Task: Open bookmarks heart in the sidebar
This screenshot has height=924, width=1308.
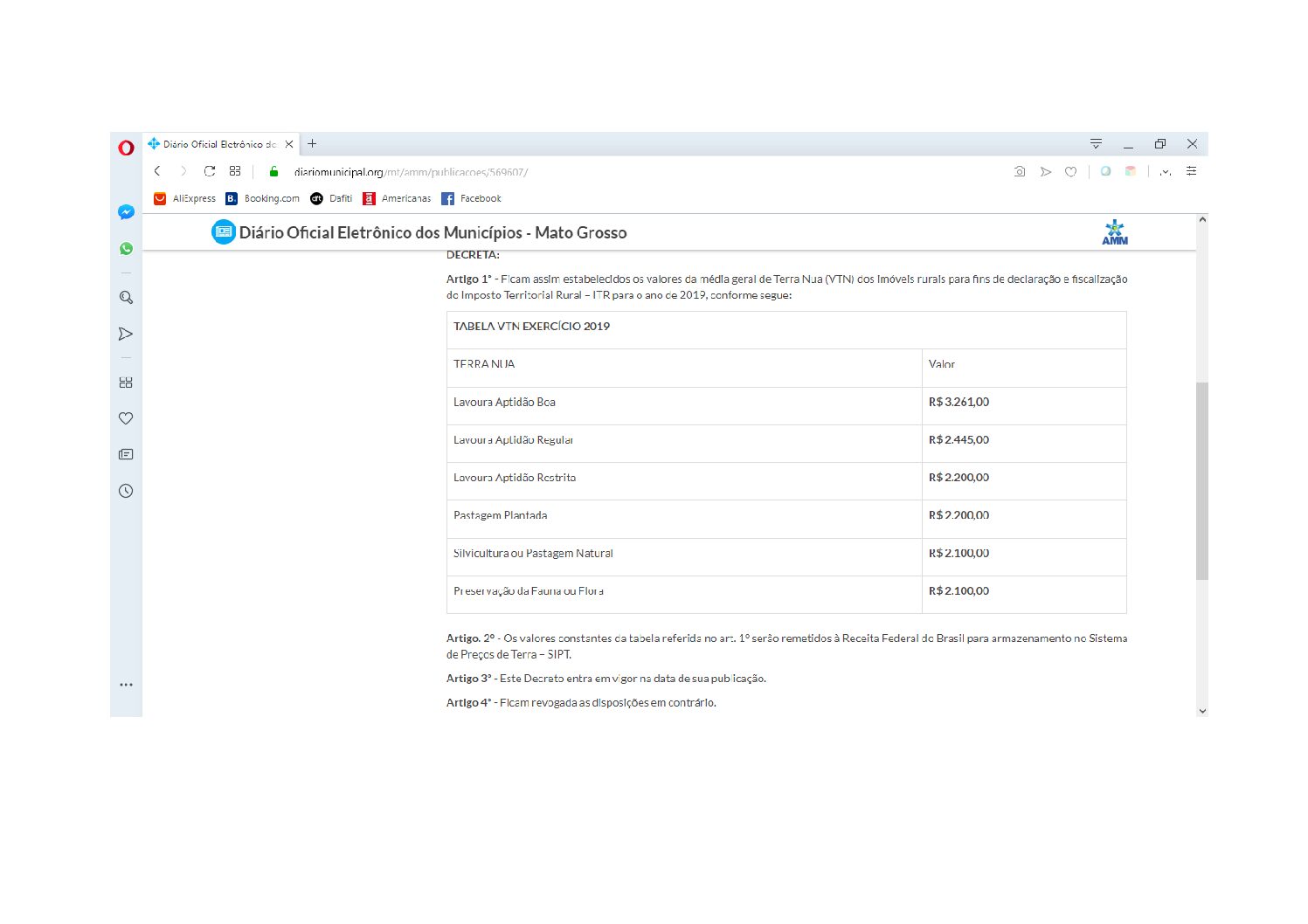Action: [x=126, y=418]
